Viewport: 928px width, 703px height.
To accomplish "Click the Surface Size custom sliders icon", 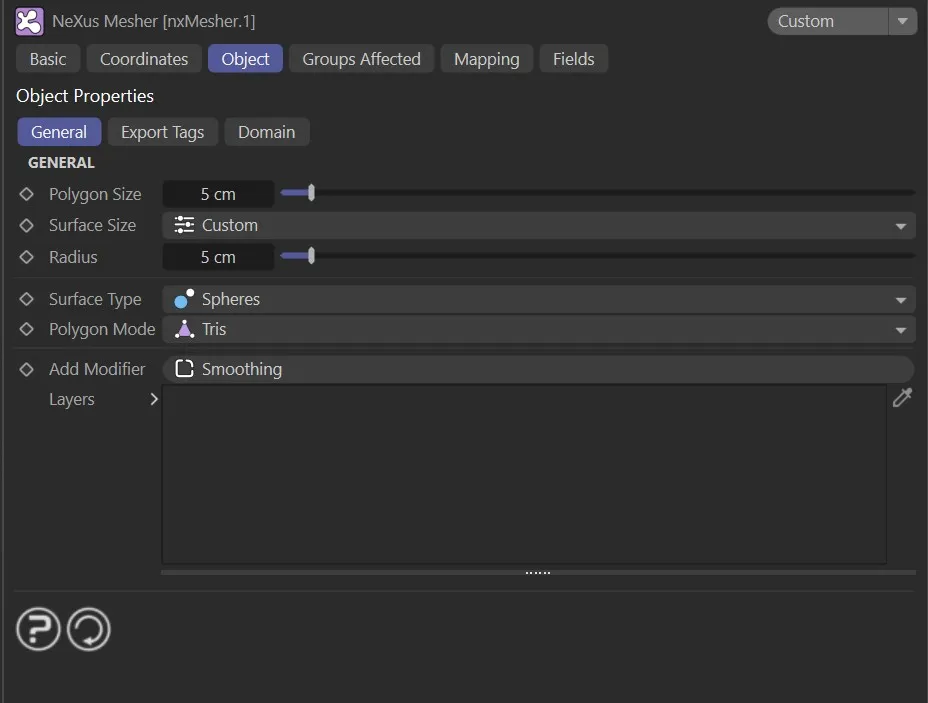I will [184, 225].
